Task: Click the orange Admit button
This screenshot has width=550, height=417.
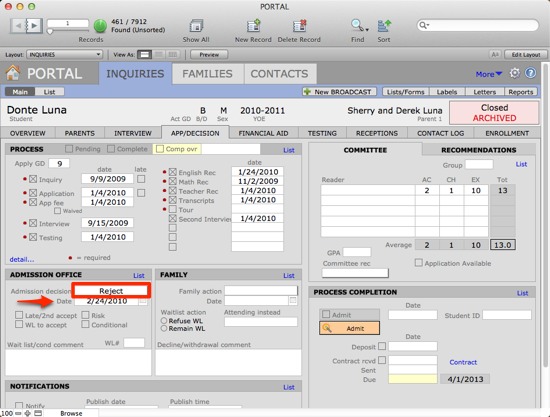Action: pos(349,328)
